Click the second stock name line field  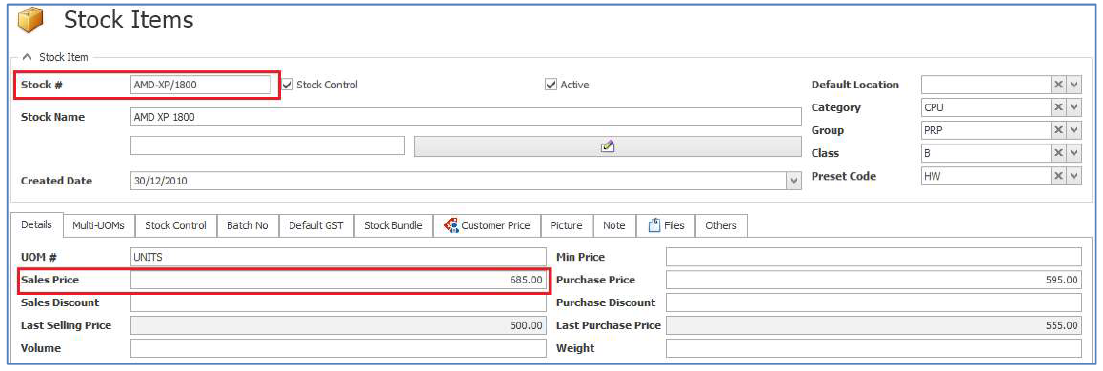point(267,146)
